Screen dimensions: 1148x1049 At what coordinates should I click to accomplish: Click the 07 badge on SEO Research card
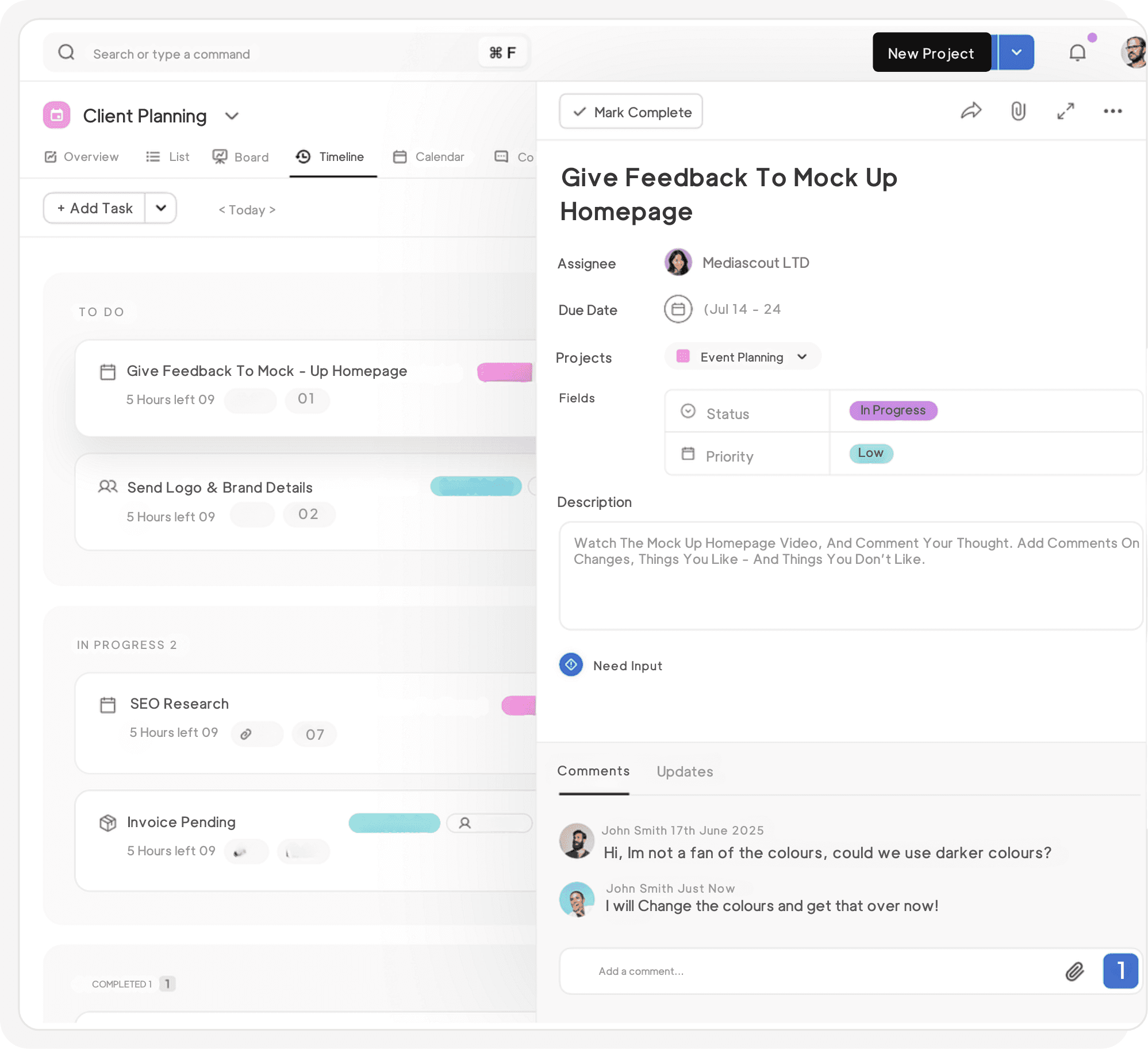314,734
